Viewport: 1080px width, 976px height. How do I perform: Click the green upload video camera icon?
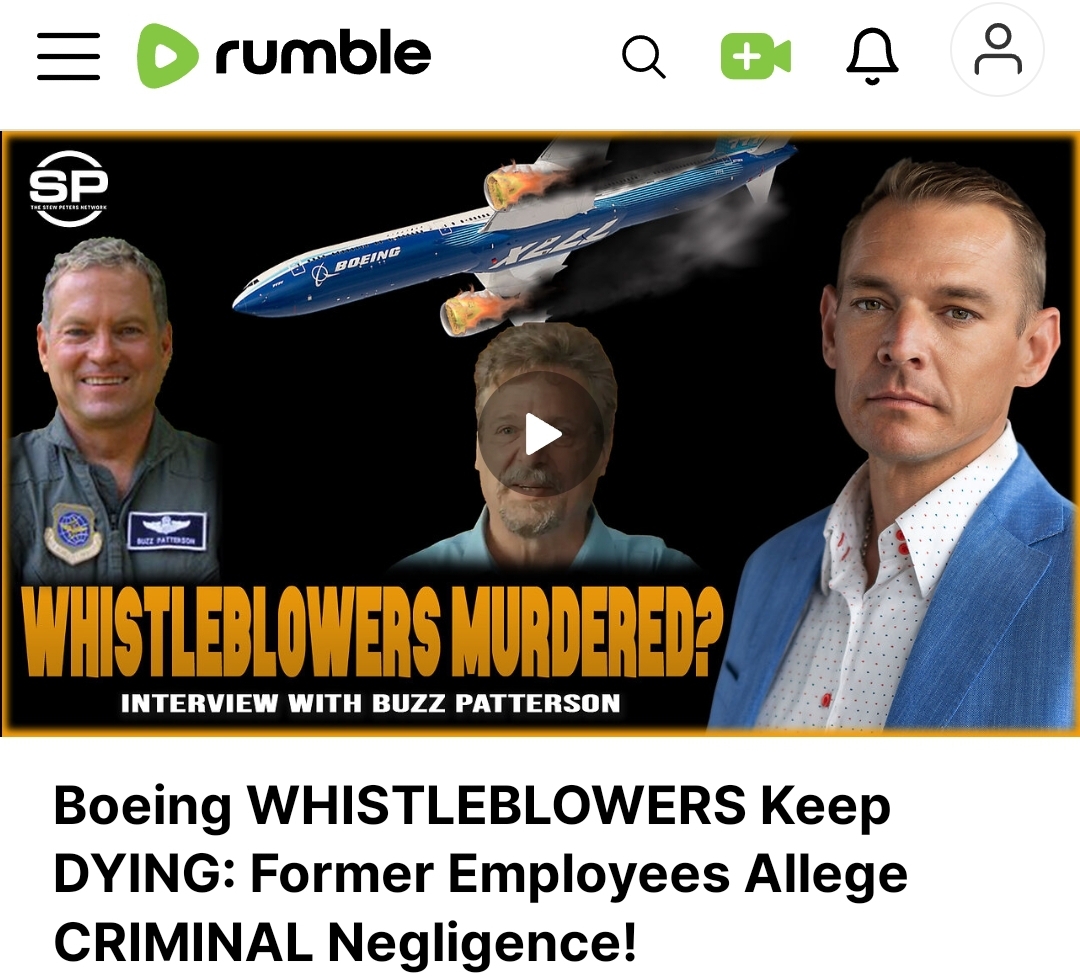[x=756, y=56]
